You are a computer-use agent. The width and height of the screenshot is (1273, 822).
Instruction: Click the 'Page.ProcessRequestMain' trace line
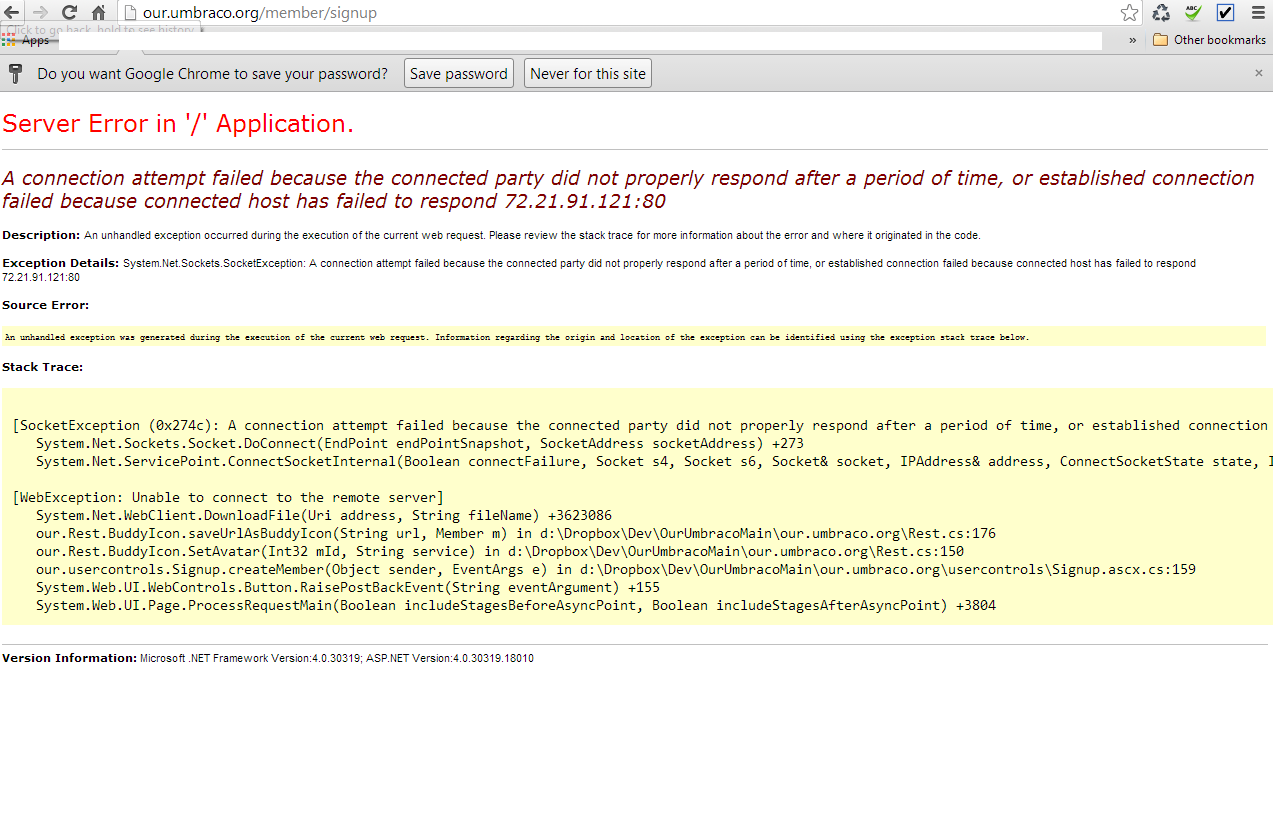516,605
